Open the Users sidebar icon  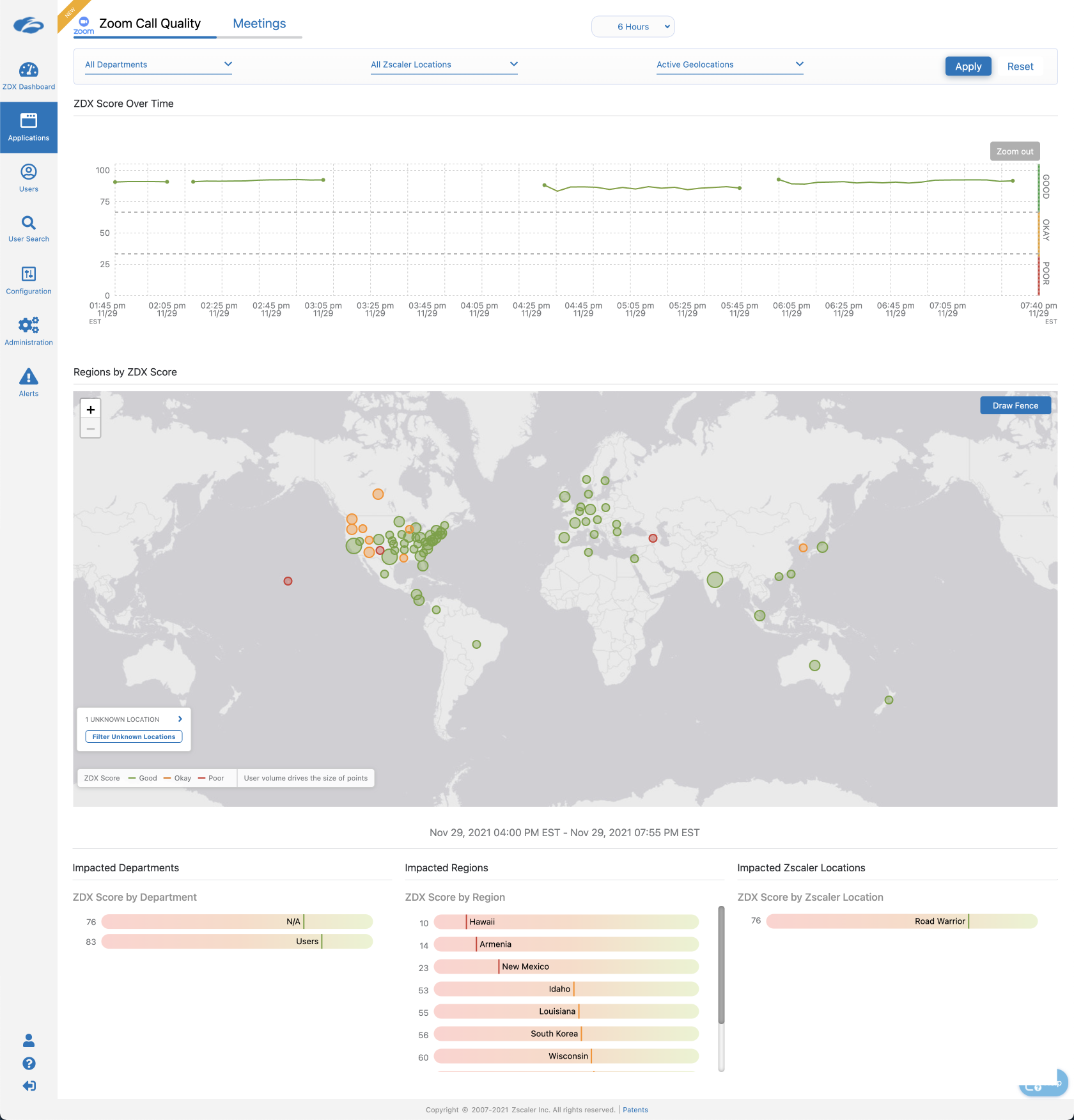click(x=29, y=171)
